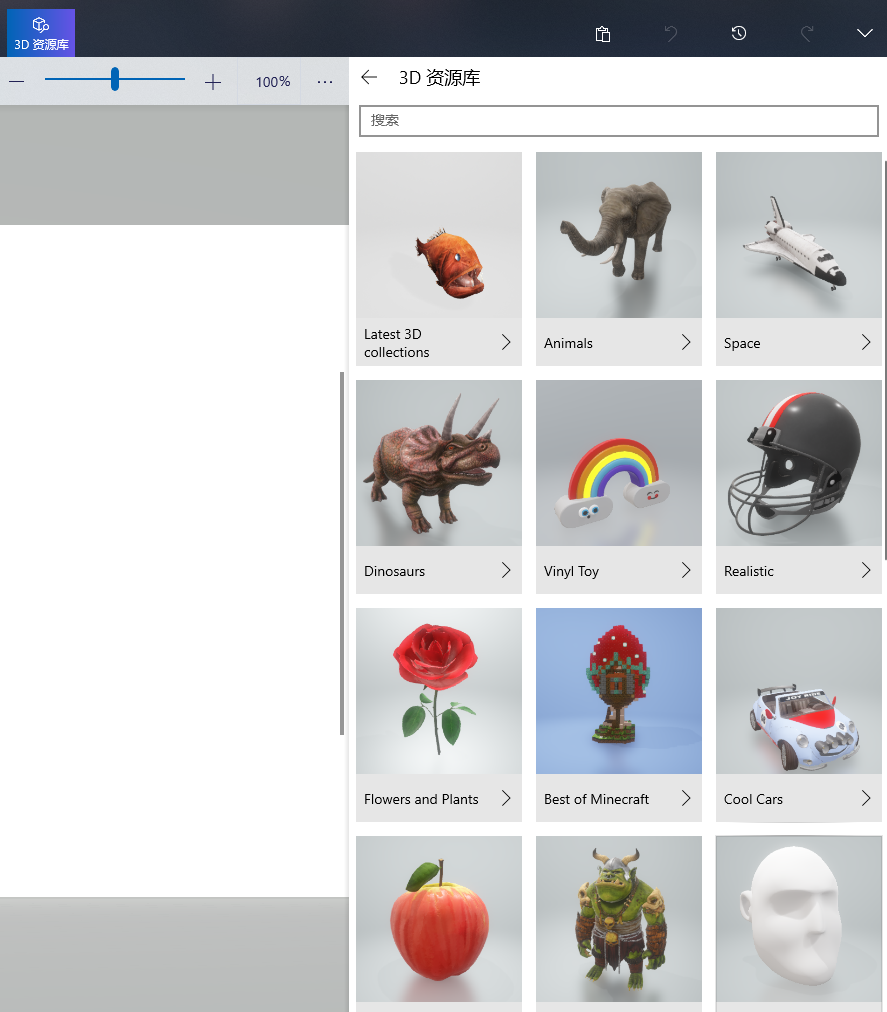
Task: Open the Best of Minecraft thumbnail
Action: (x=618, y=691)
